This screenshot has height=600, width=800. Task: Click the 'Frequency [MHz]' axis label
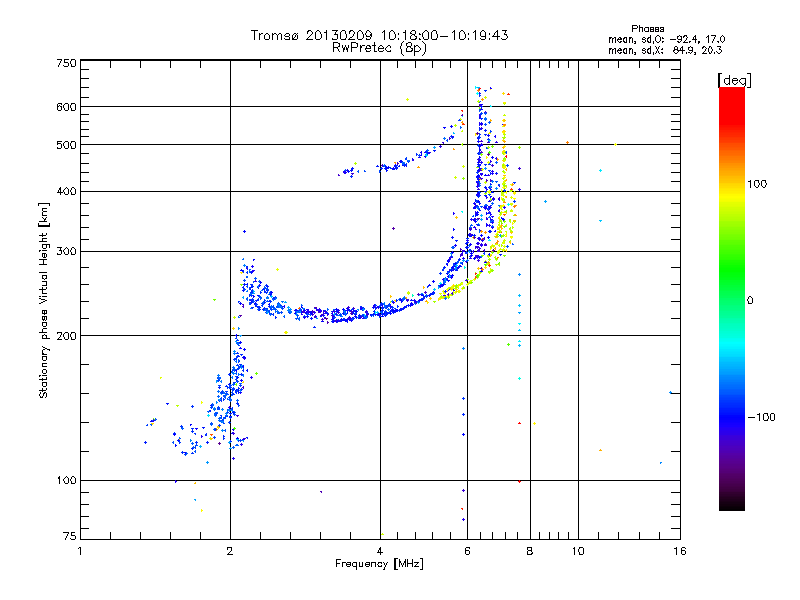(x=379, y=564)
